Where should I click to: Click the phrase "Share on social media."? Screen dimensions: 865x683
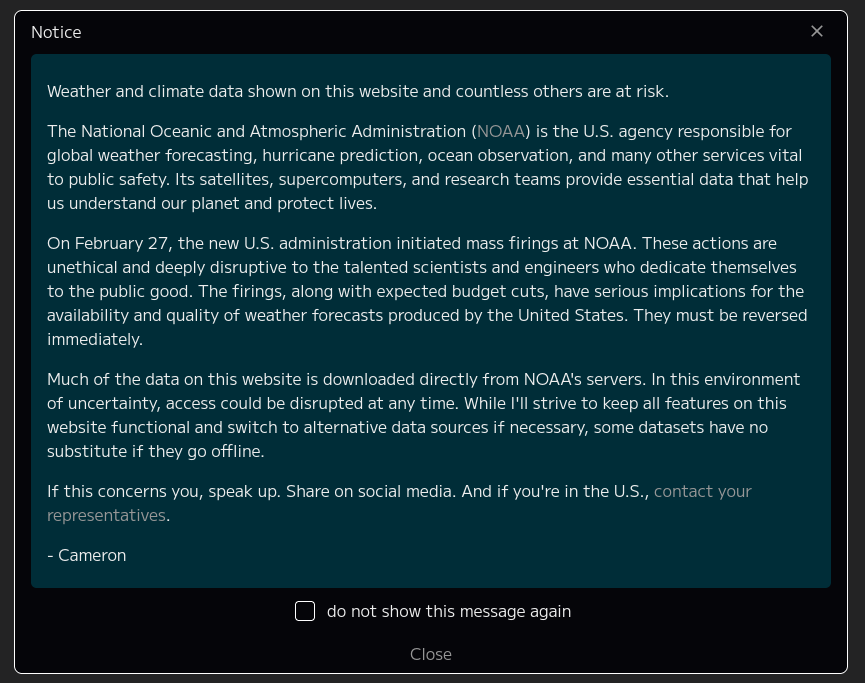click(x=371, y=491)
